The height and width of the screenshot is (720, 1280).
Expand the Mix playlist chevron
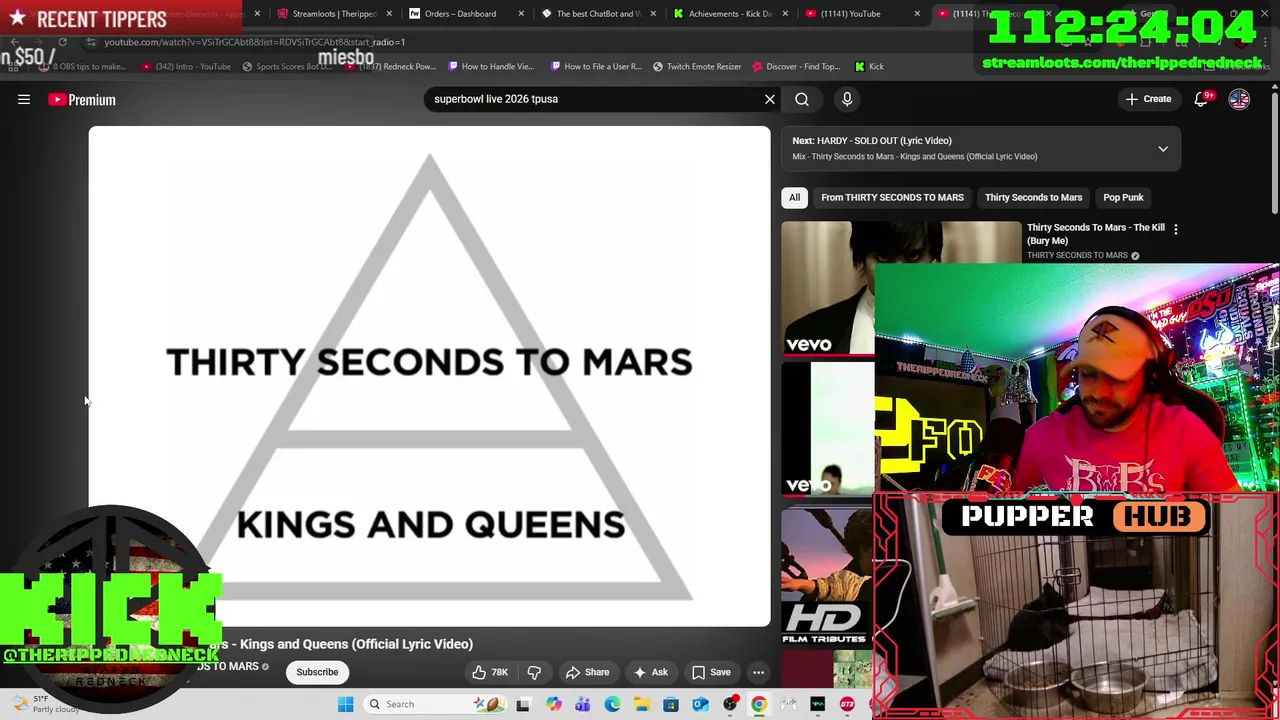1163,149
